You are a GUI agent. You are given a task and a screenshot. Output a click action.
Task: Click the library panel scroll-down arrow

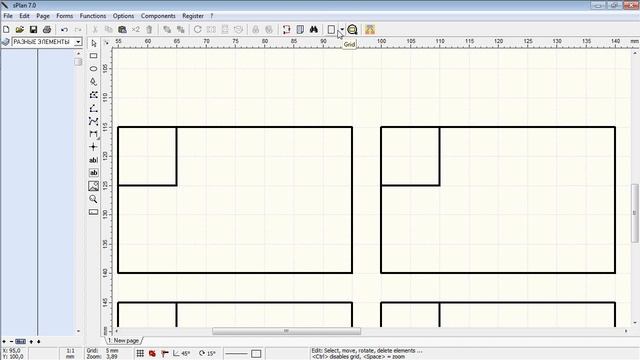(78, 331)
